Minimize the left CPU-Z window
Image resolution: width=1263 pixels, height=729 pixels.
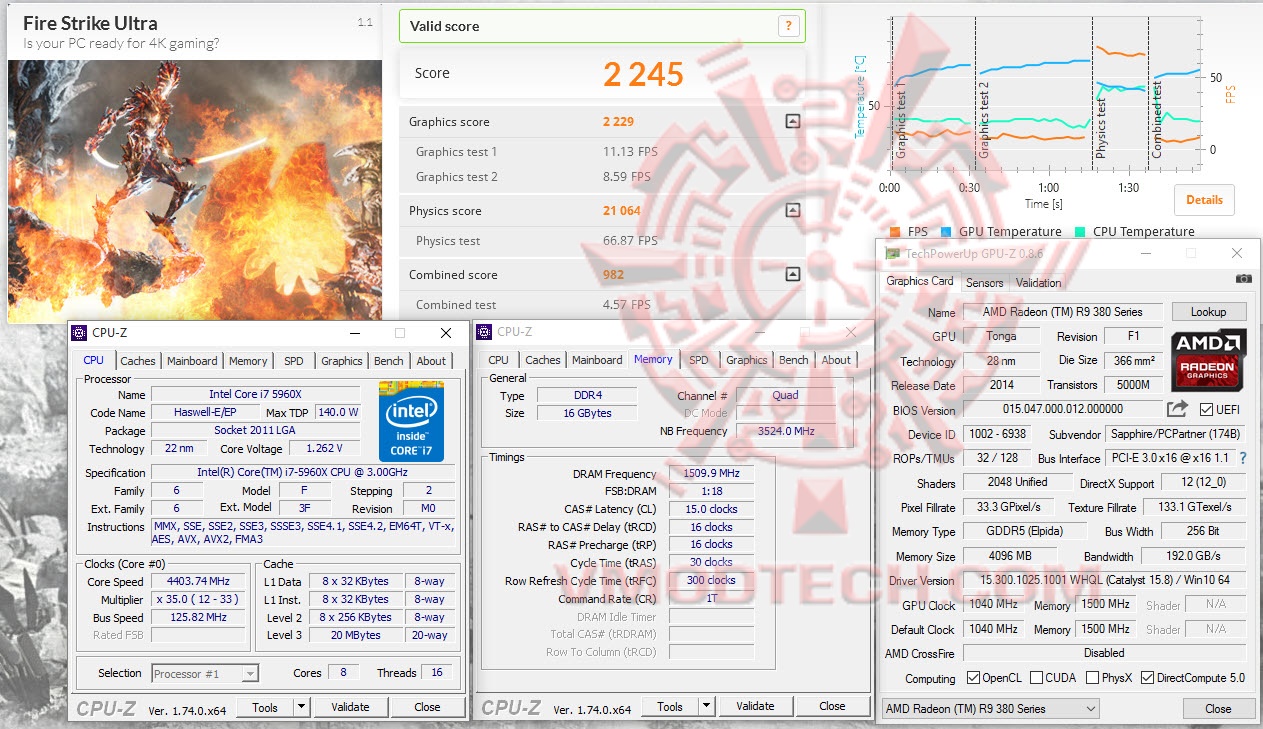pyautogui.click(x=354, y=333)
